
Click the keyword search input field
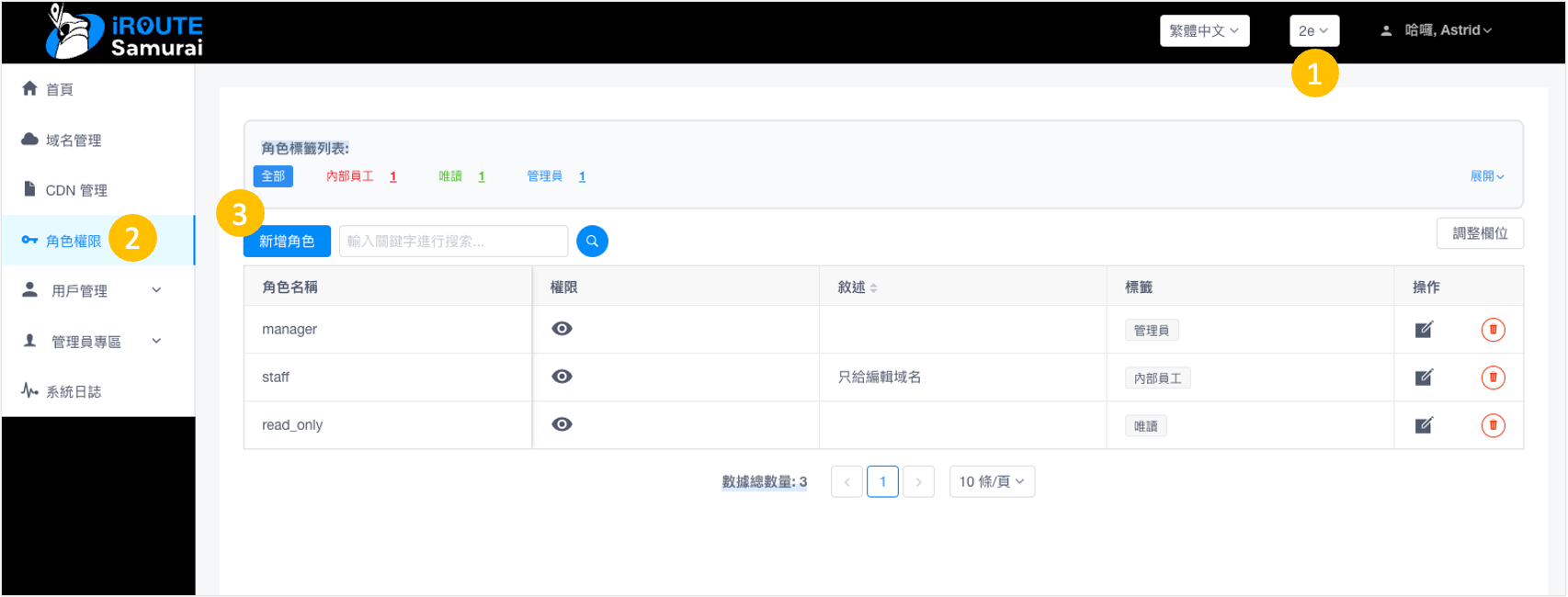(x=453, y=242)
